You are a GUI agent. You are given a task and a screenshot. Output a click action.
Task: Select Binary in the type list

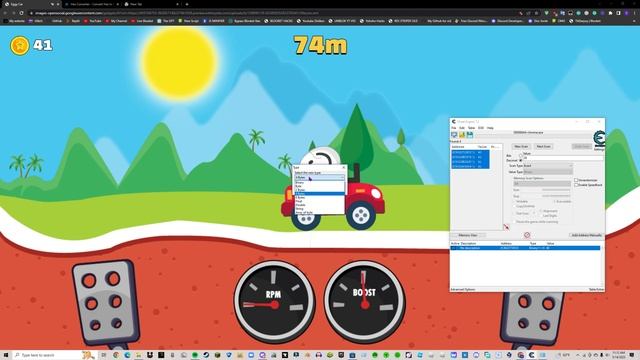tap(319, 182)
